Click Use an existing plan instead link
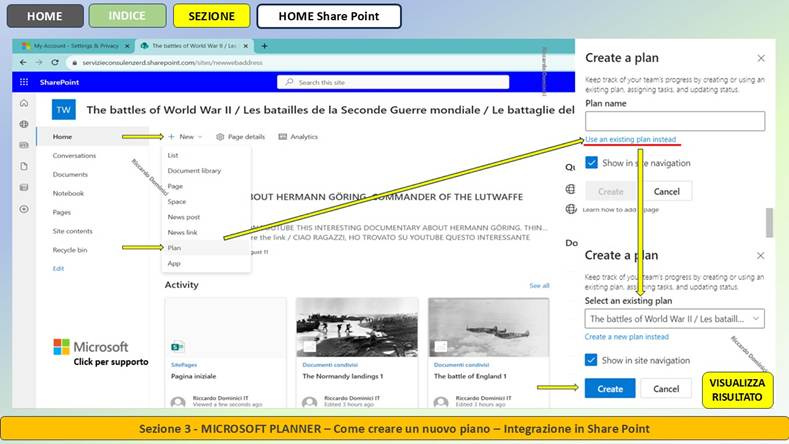 (x=630, y=139)
